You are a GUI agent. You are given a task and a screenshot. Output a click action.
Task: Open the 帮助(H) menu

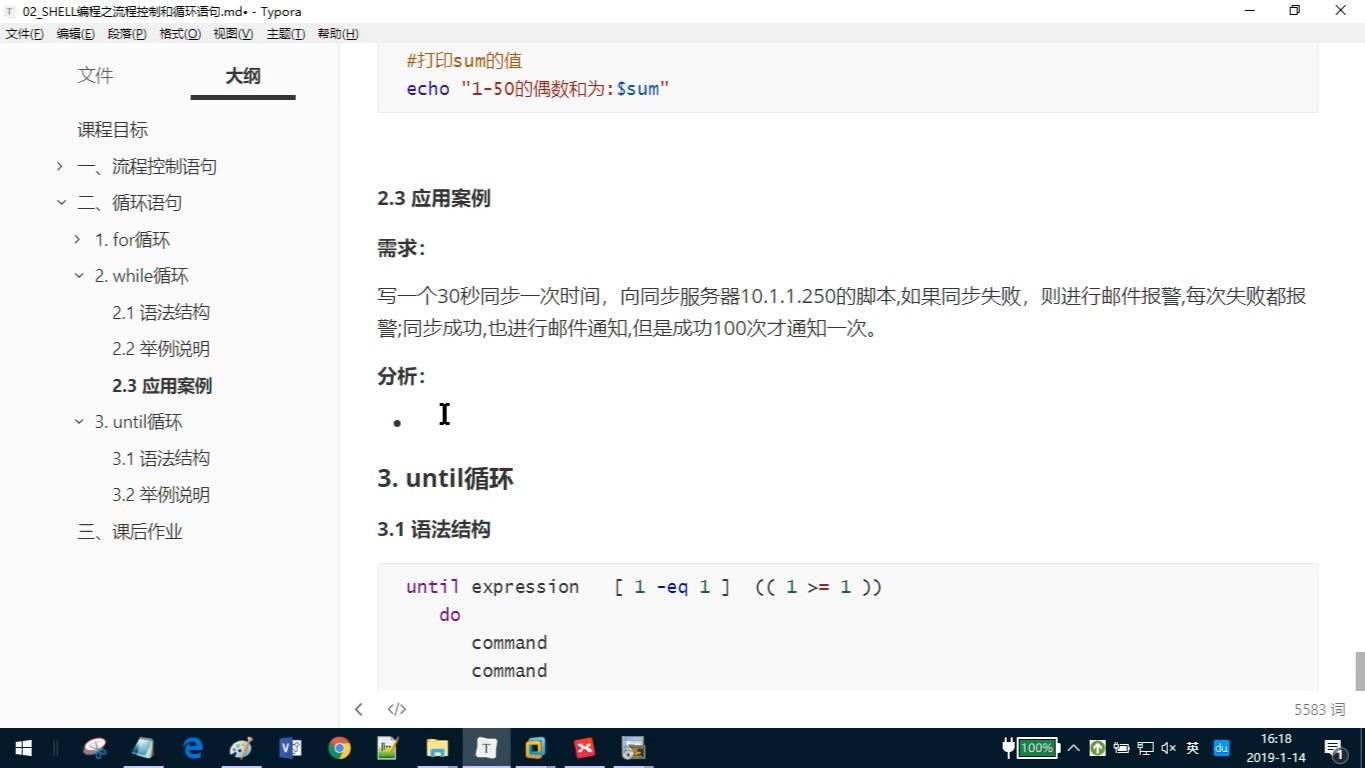(338, 34)
